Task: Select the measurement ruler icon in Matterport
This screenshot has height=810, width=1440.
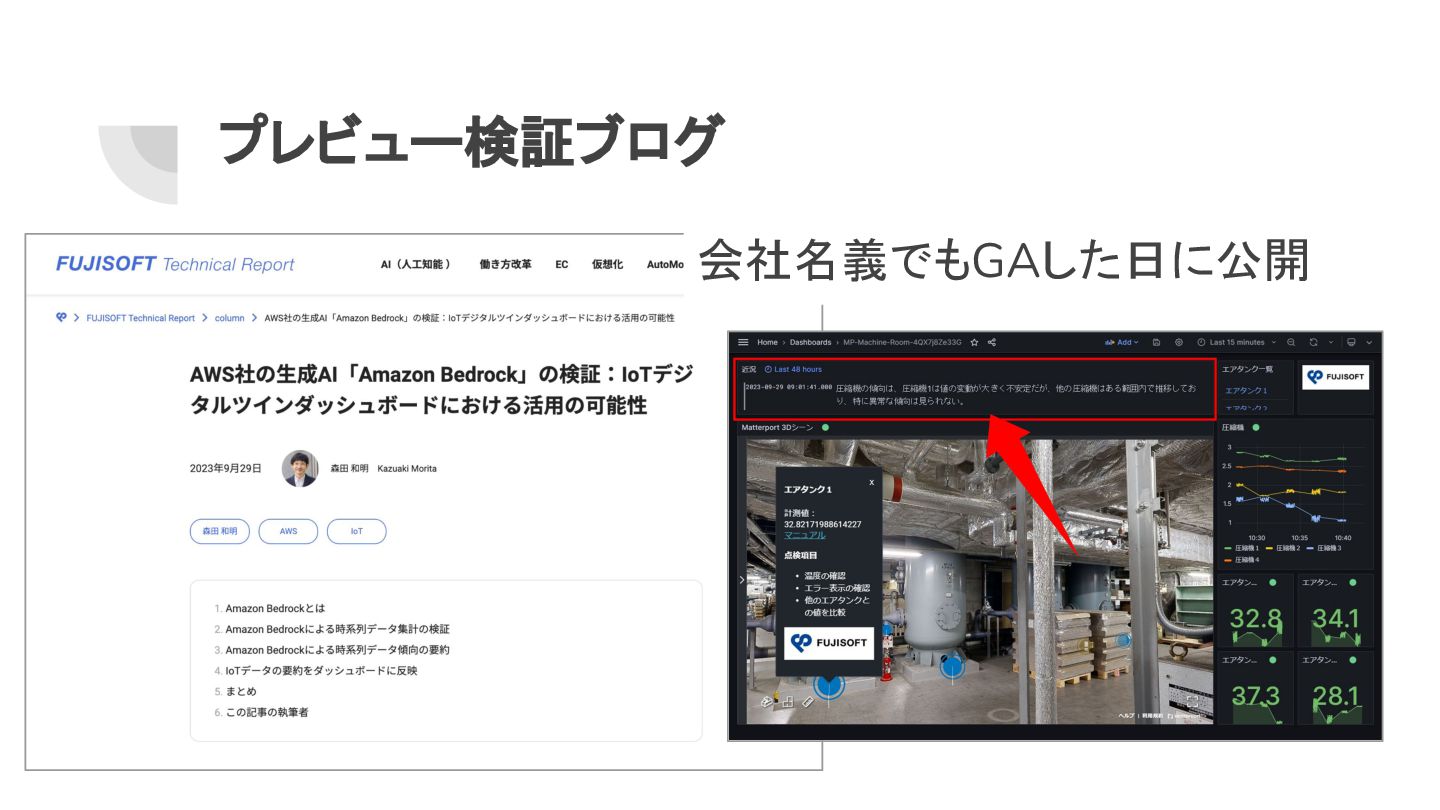Action: (808, 702)
